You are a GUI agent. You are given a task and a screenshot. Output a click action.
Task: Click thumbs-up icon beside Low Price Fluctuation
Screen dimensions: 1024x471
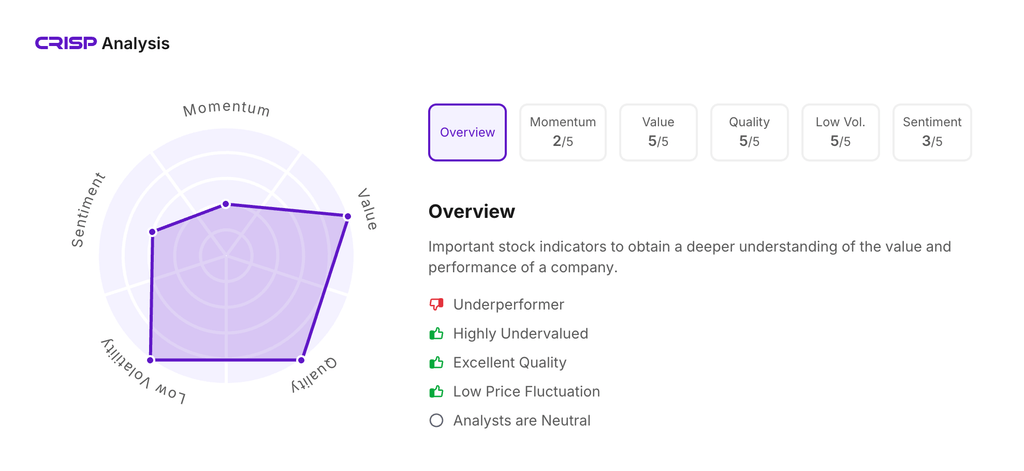click(436, 391)
